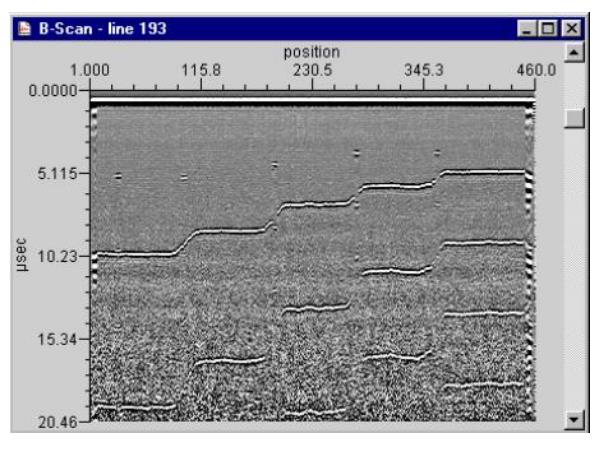The height and width of the screenshot is (449, 601).
Task: Click the time value 5.115
Action: click(x=57, y=174)
